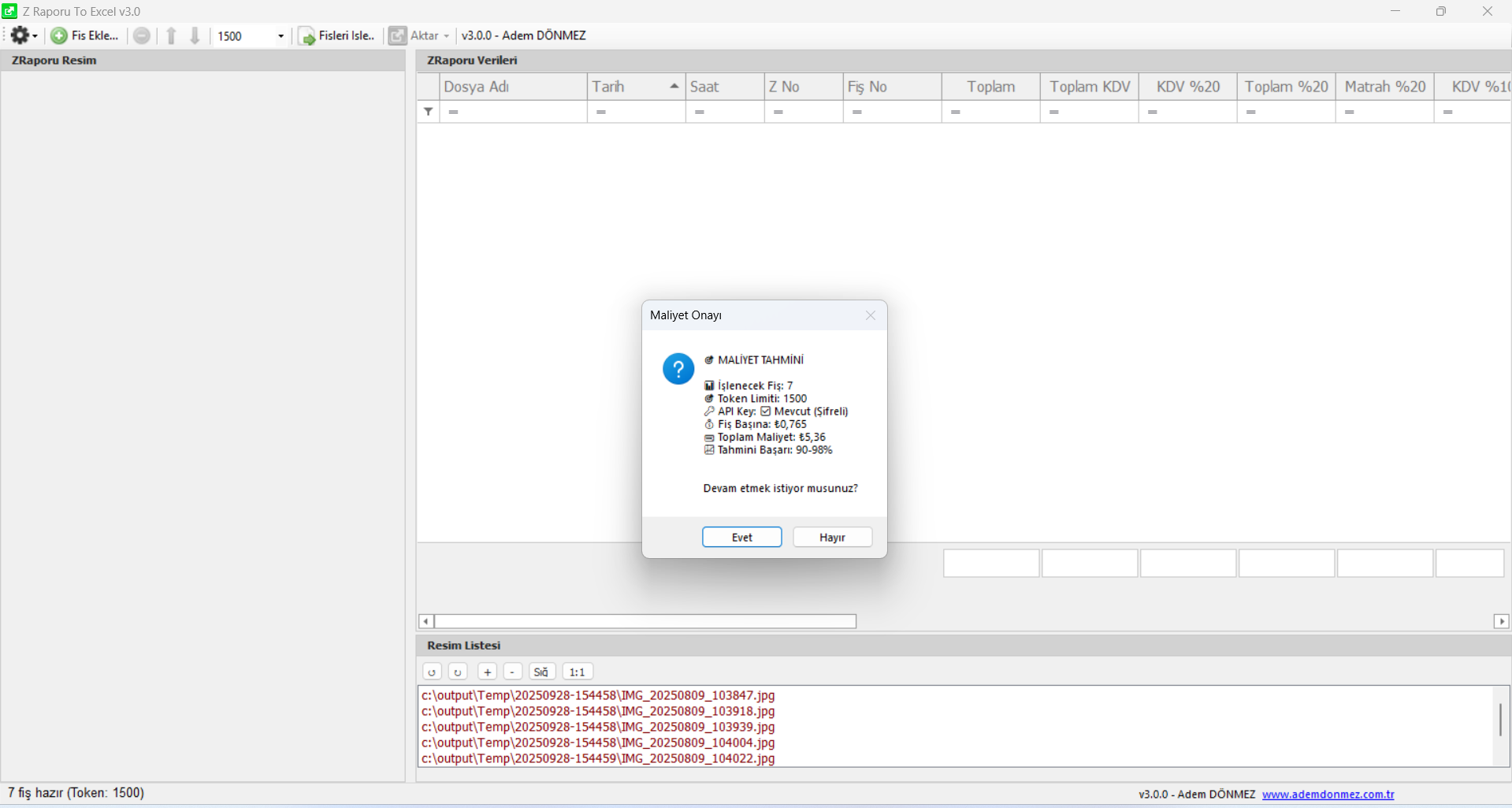
Task: Click the filter funnel icon in grid
Action: pyautogui.click(x=428, y=112)
